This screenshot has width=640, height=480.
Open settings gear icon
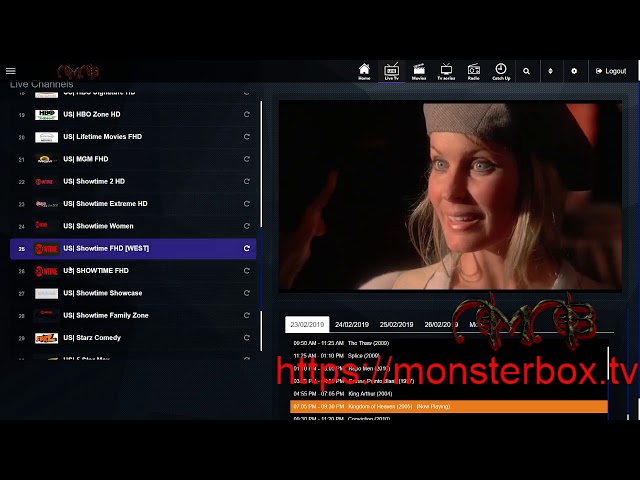click(x=574, y=71)
